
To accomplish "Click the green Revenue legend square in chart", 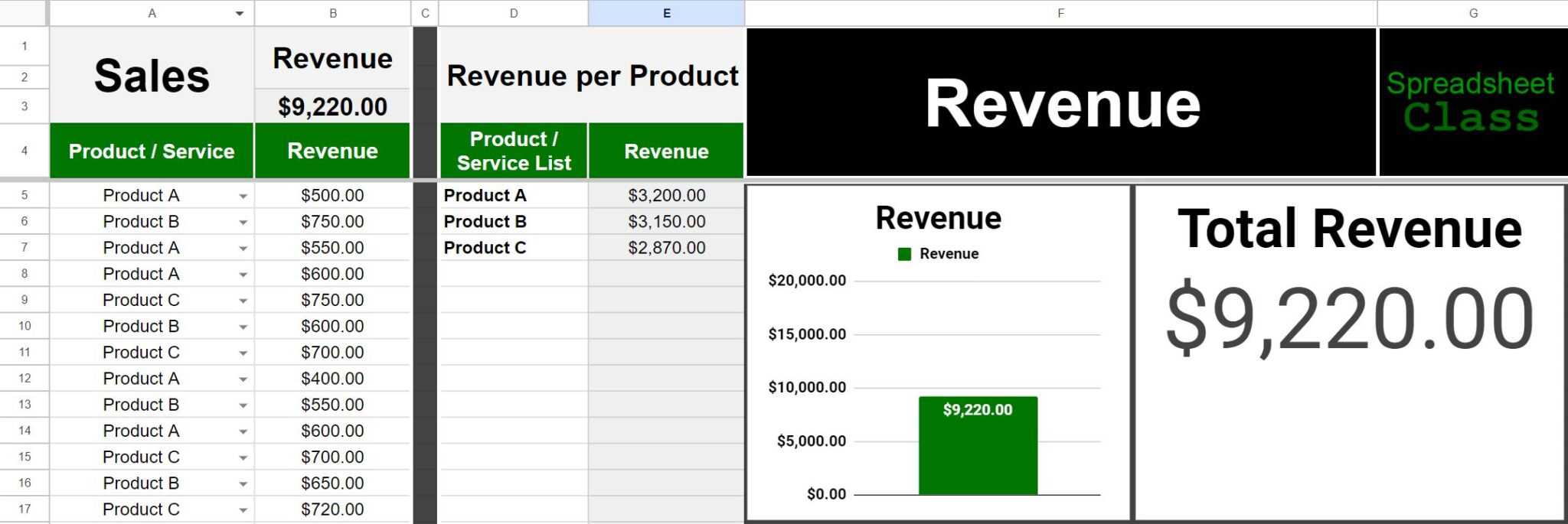I will [x=904, y=254].
